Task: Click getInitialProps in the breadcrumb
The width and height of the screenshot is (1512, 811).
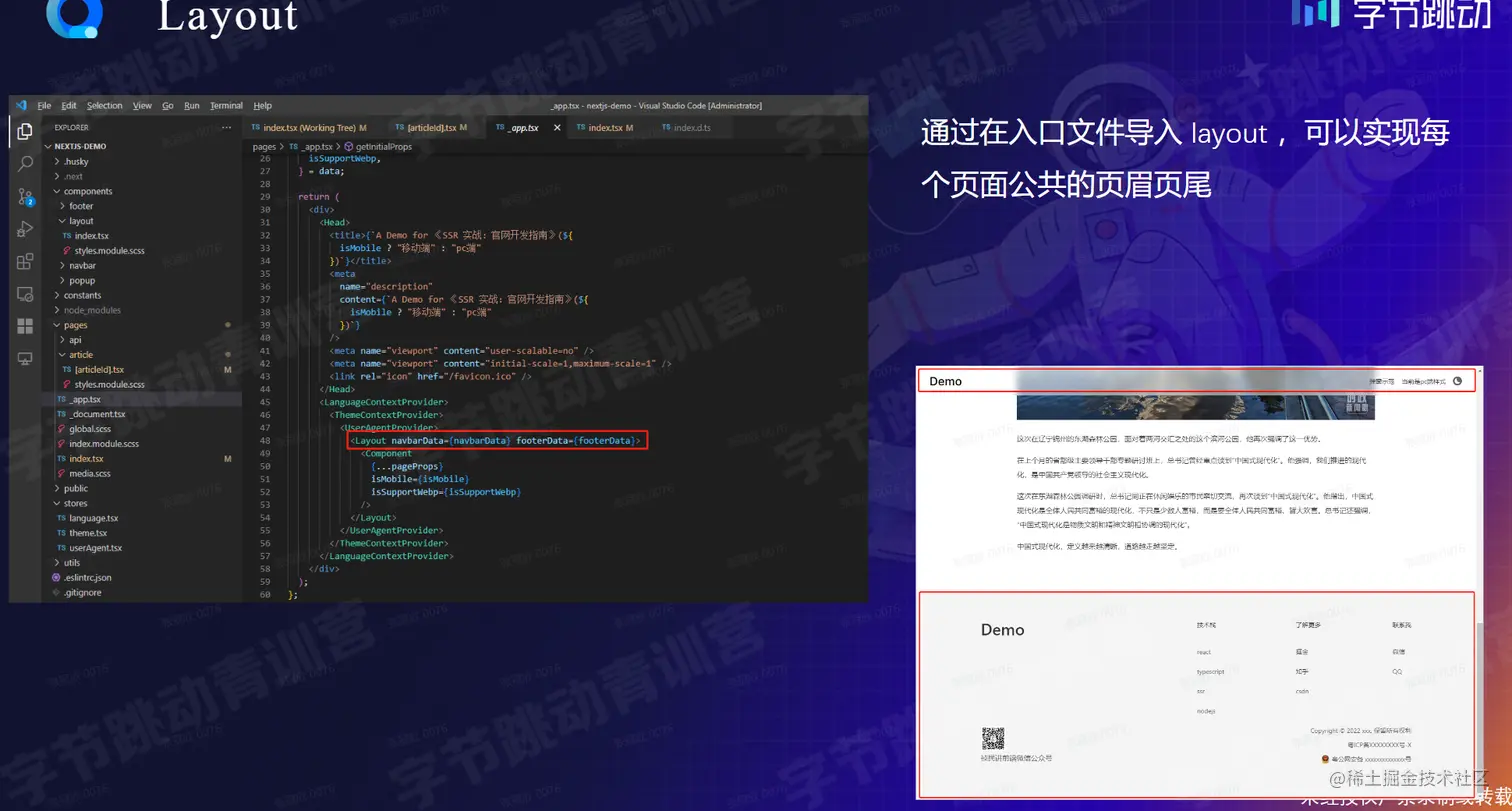Action: (x=383, y=146)
